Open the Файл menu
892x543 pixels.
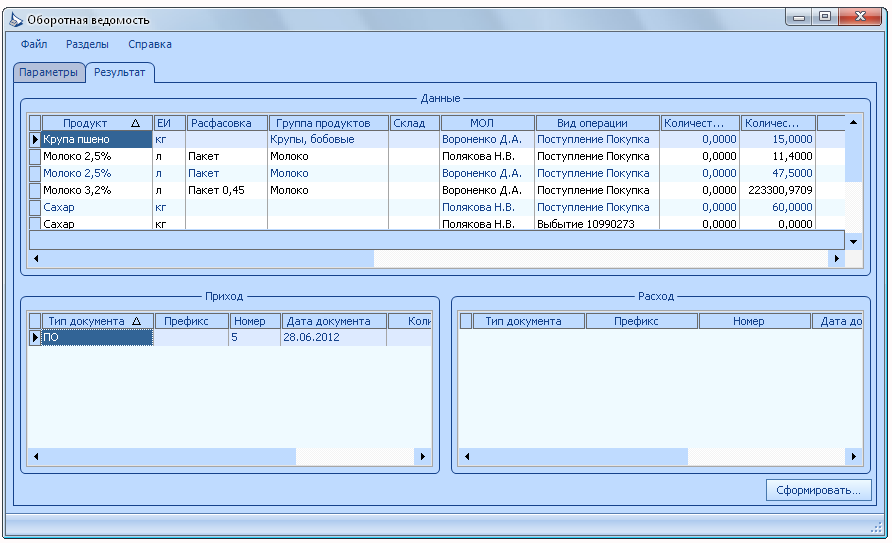[x=34, y=44]
